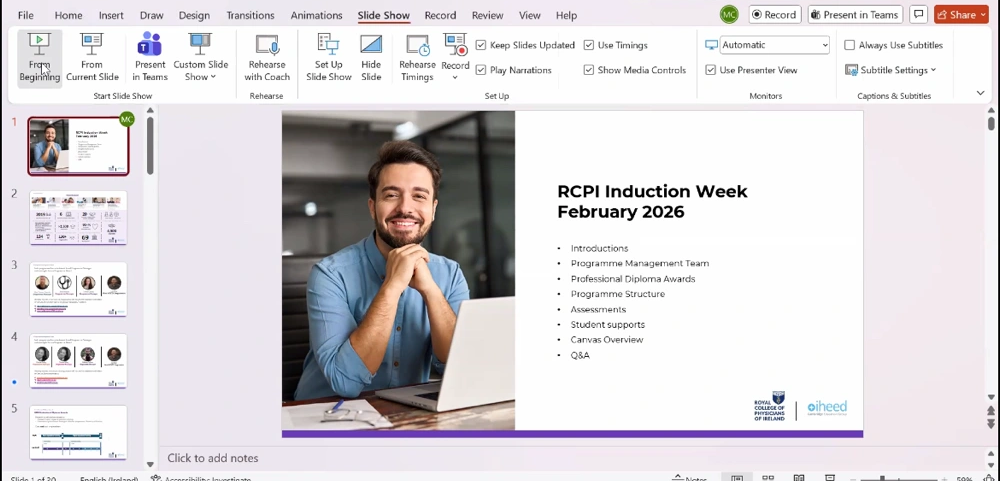1000x481 pixels.
Task: Start Rehearse Timings
Action: [x=417, y=57]
